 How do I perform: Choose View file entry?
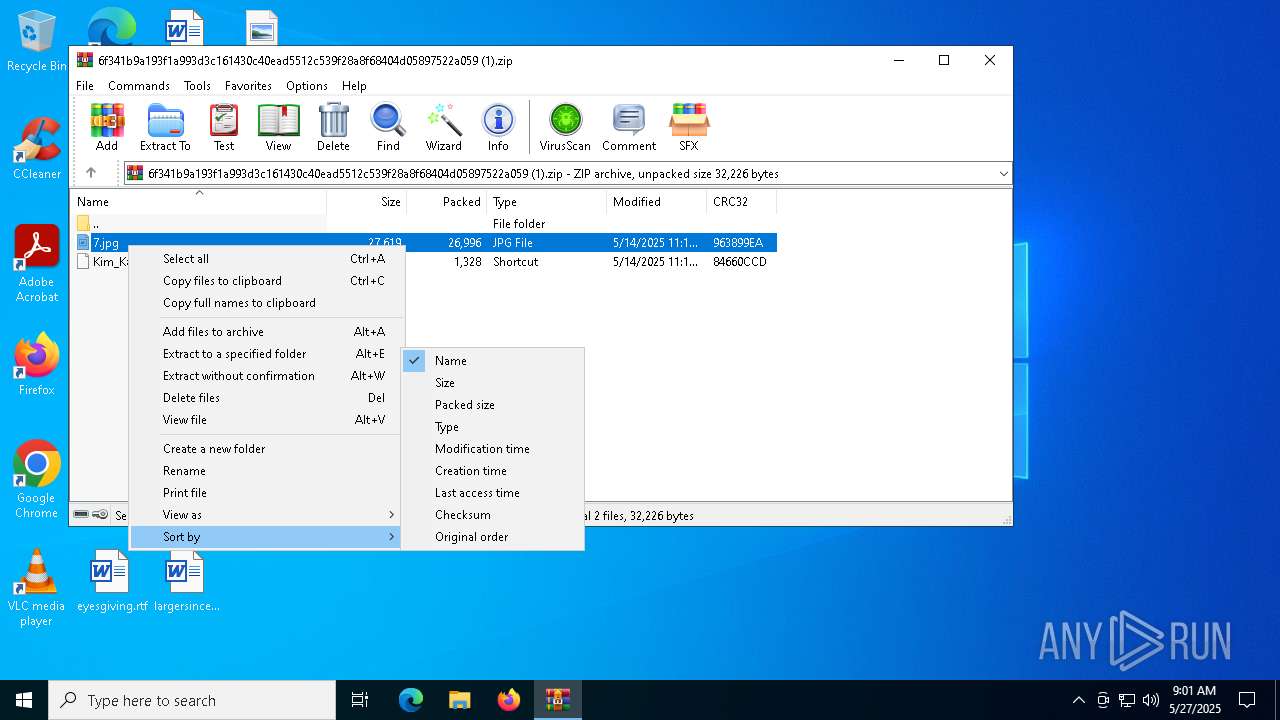(x=265, y=420)
